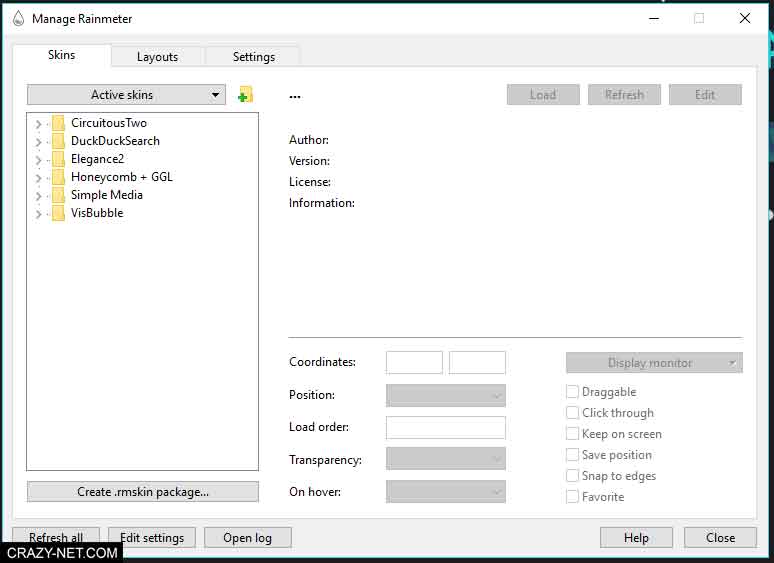The width and height of the screenshot is (774, 563).
Task: Click the Close button at the bottom
Action: (x=720, y=537)
